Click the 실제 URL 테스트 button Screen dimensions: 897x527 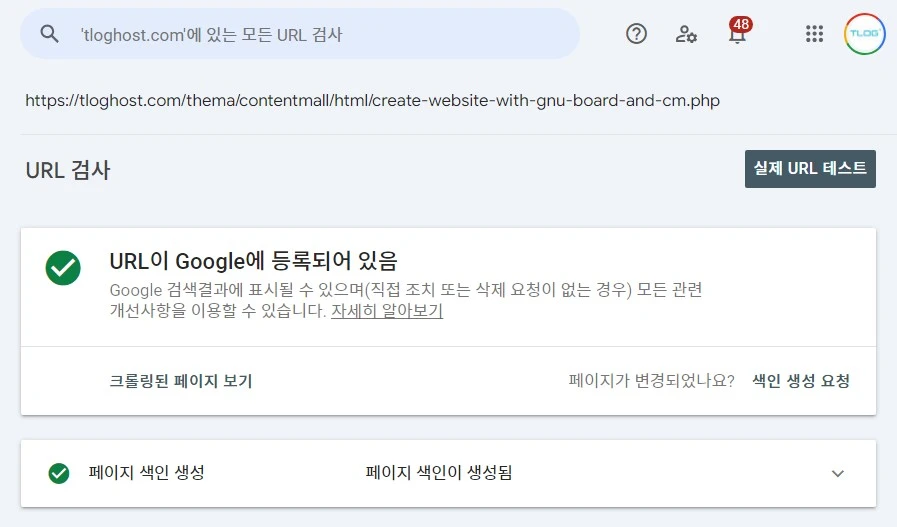pos(810,169)
